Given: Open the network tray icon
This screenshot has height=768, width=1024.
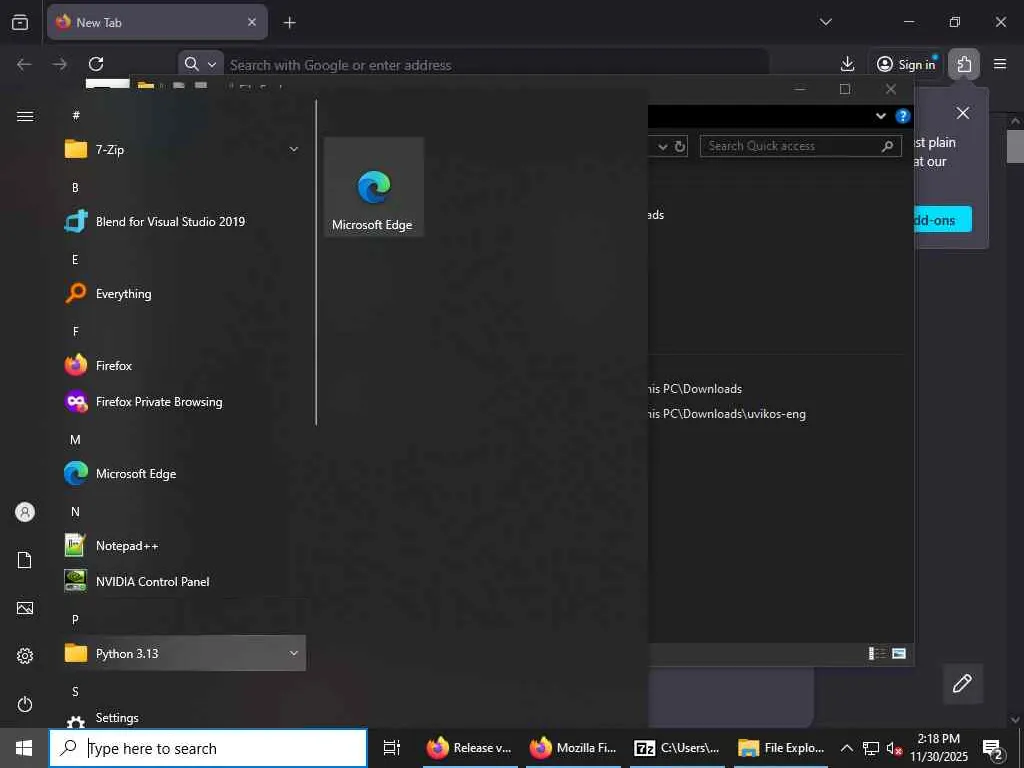Looking at the screenshot, I should click(x=871, y=748).
